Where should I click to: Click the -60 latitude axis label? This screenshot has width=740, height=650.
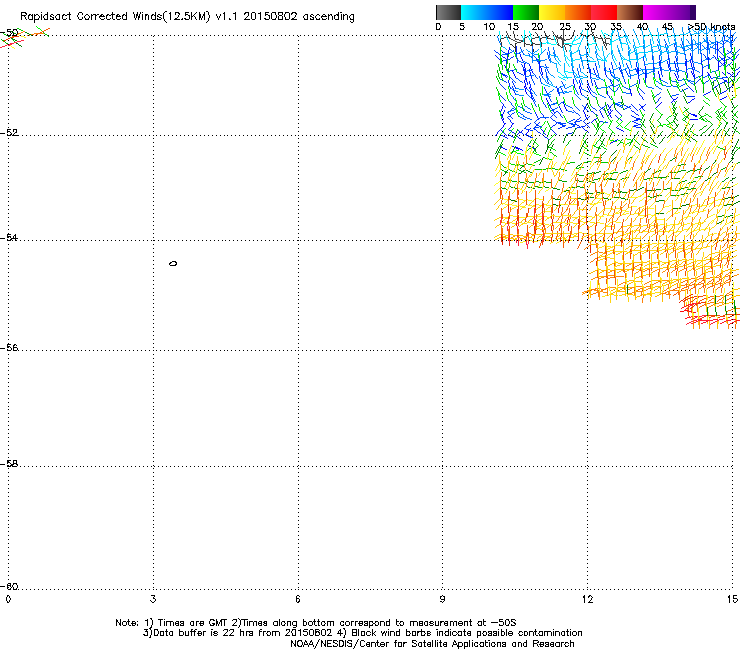click(9, 587)
